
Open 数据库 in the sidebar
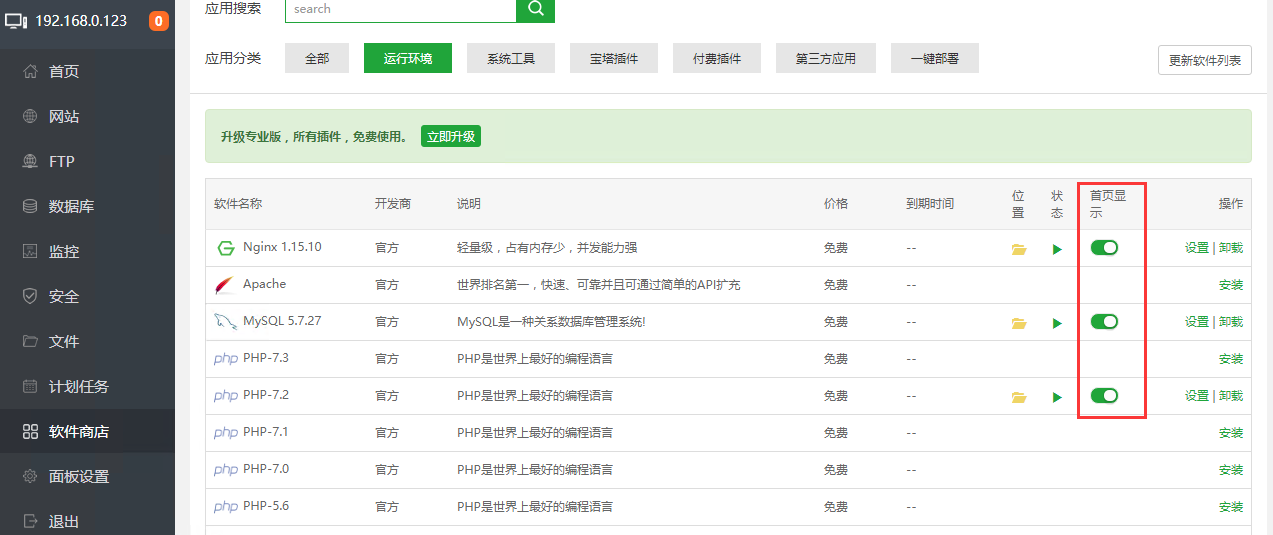tap(87, 206)
